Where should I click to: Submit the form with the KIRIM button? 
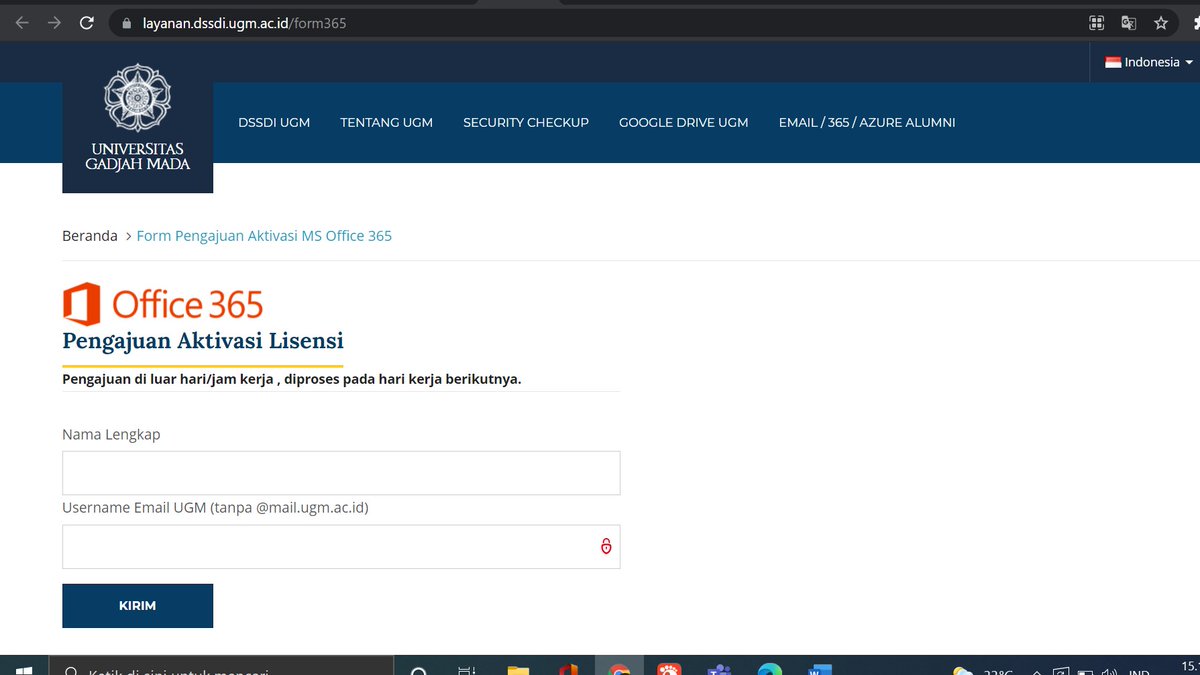[137, 606]
